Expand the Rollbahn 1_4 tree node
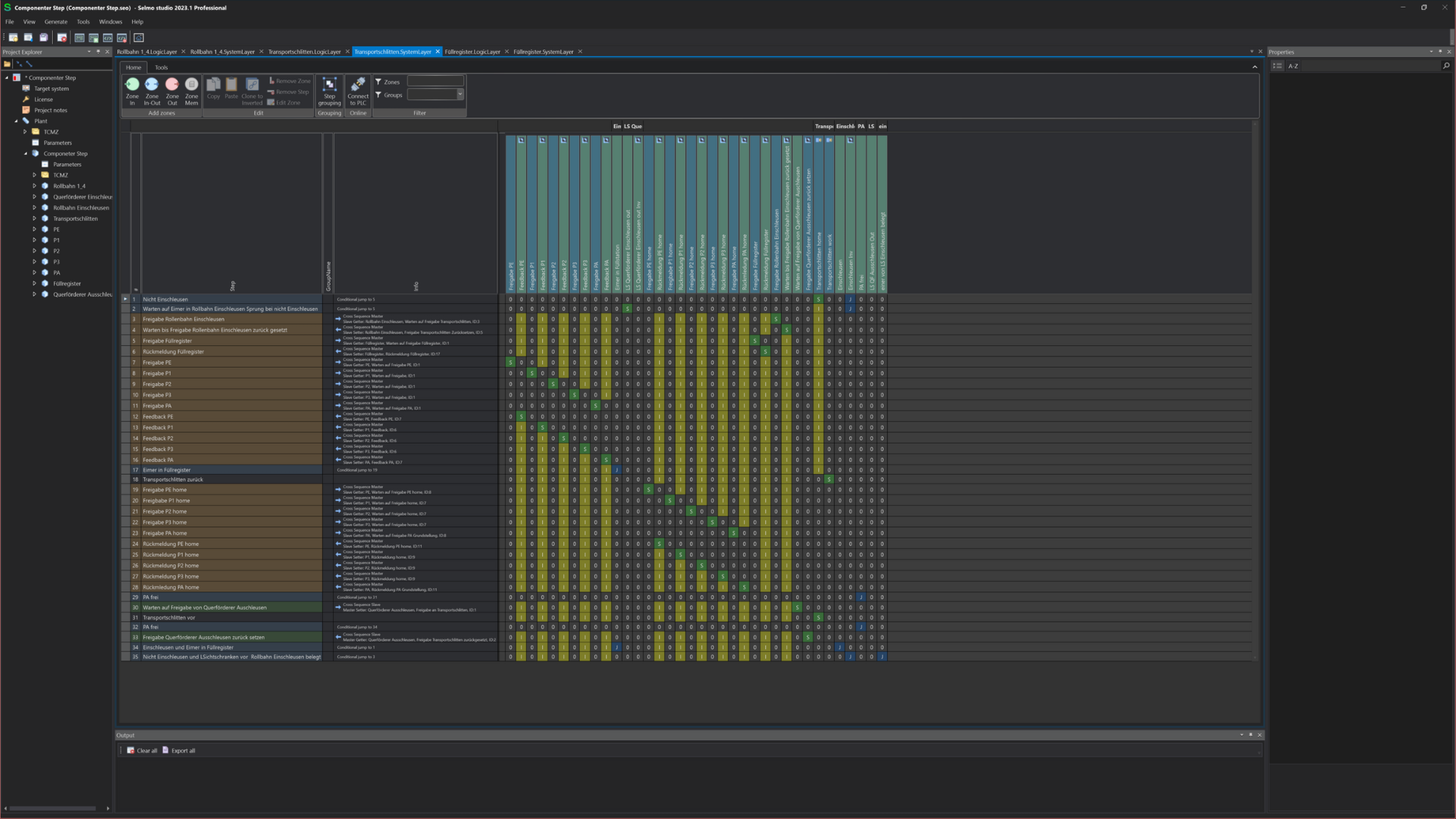 click(34, 186)
